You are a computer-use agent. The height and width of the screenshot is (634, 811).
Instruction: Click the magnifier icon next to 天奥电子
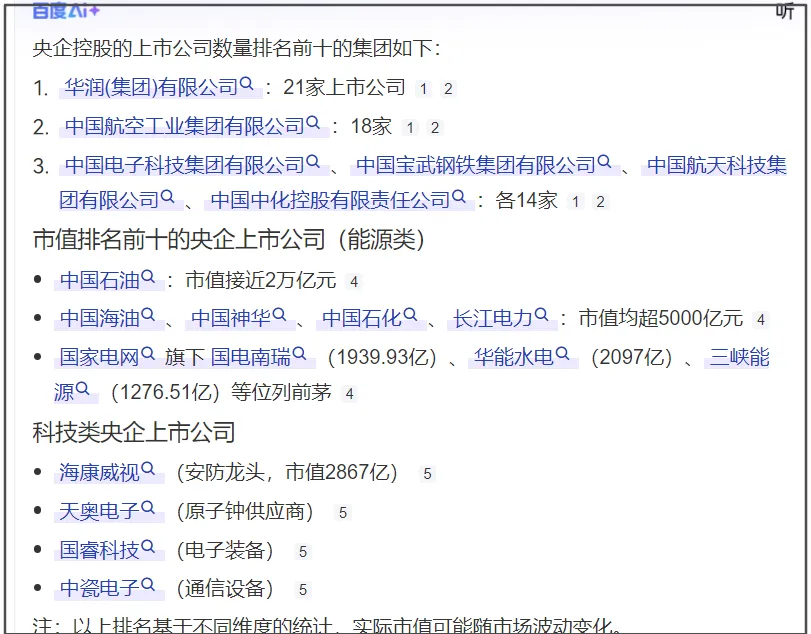[x=148, y=507]
